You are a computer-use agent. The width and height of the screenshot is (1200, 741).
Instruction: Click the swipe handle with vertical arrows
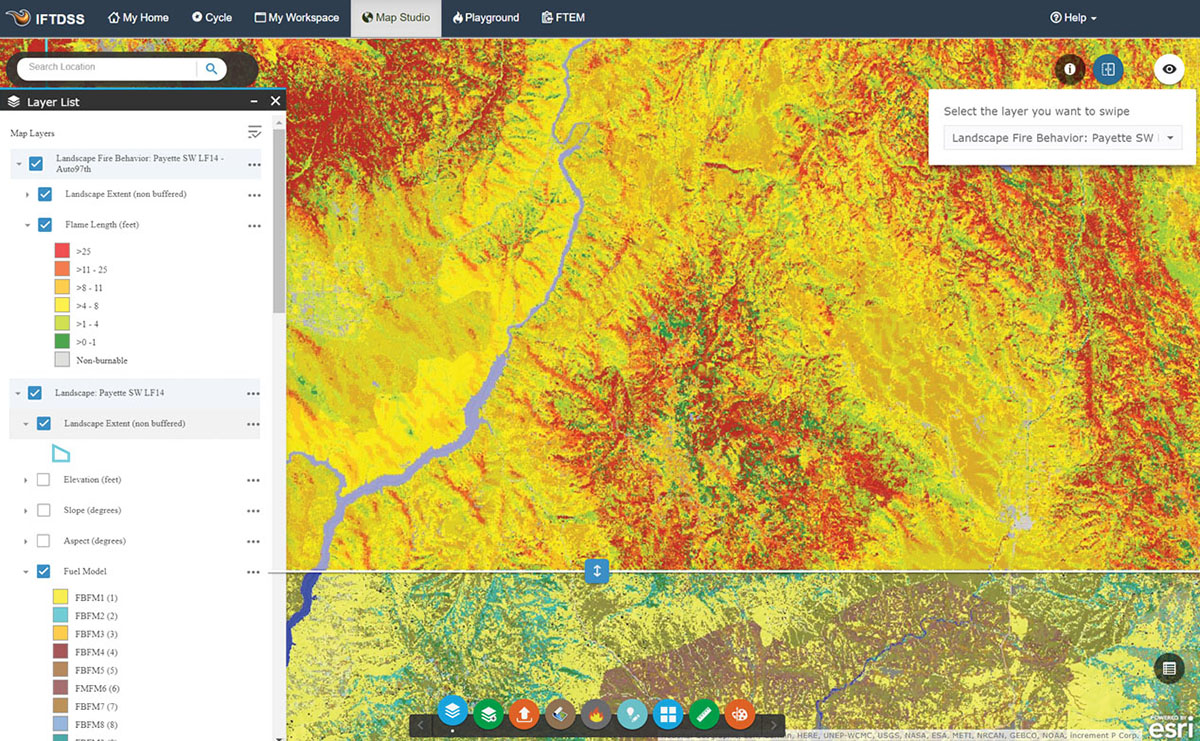597,571
